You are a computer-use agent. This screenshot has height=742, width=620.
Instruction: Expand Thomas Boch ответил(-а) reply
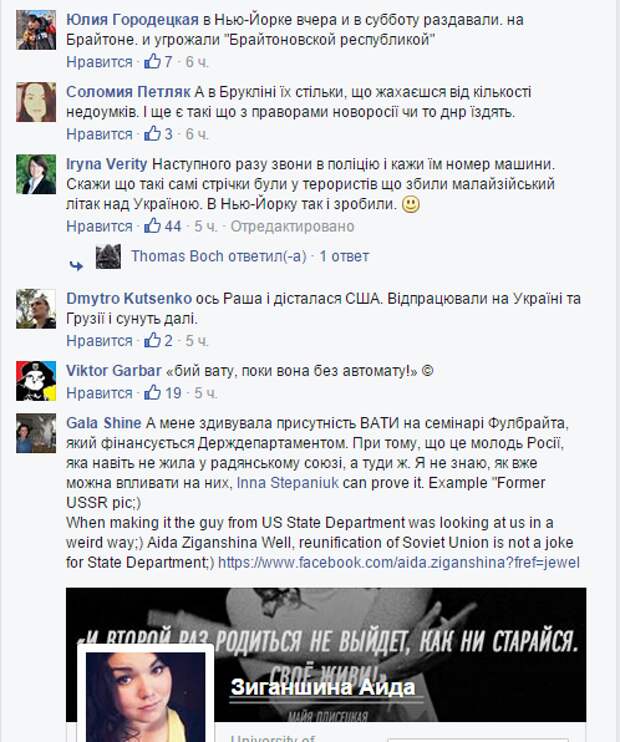pos(219,256)
